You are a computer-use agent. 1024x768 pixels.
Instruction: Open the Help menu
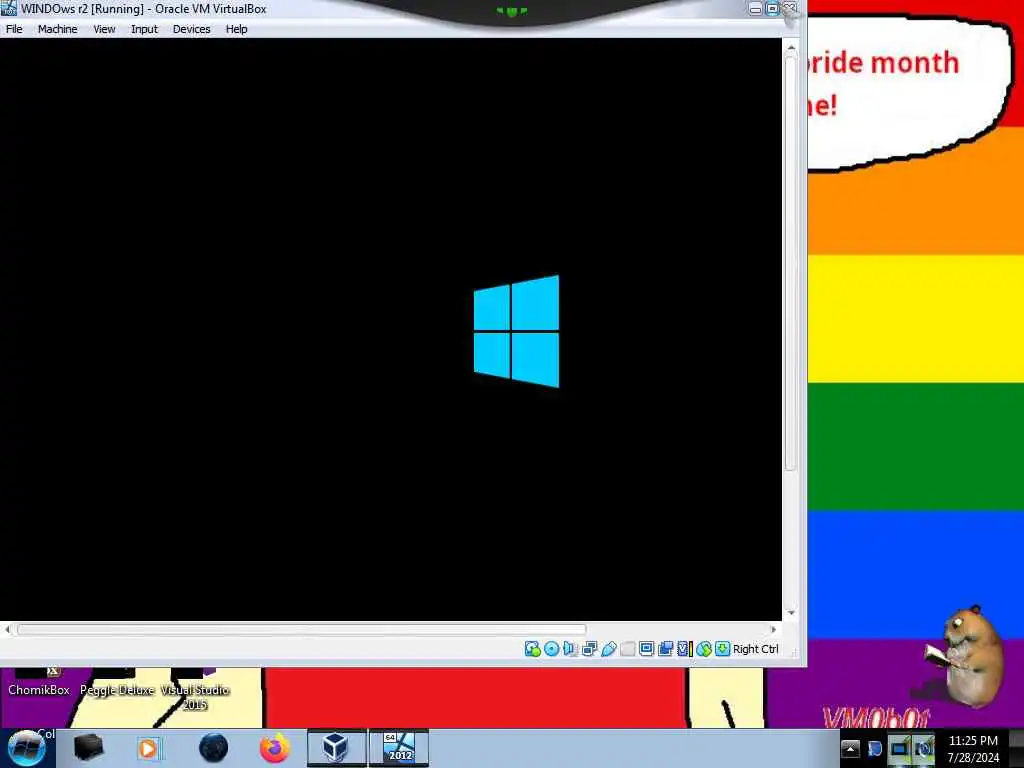236,29
